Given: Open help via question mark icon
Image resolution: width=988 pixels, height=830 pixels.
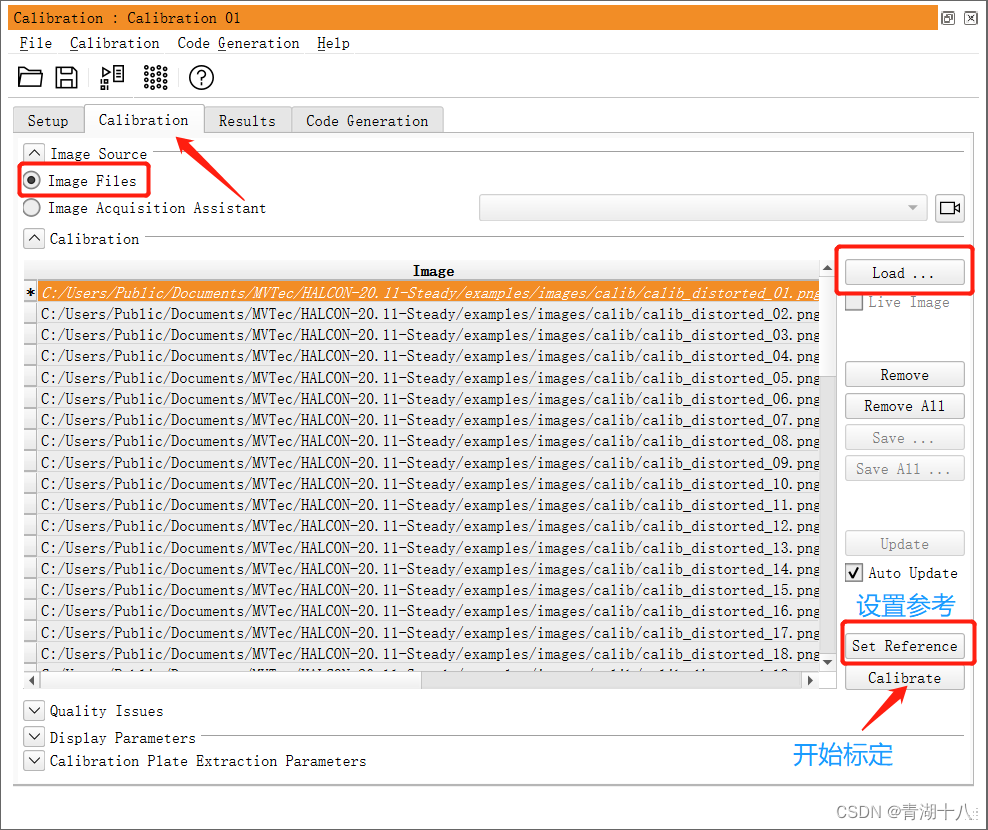Looking at the screenshot, I should coord(201,78).
